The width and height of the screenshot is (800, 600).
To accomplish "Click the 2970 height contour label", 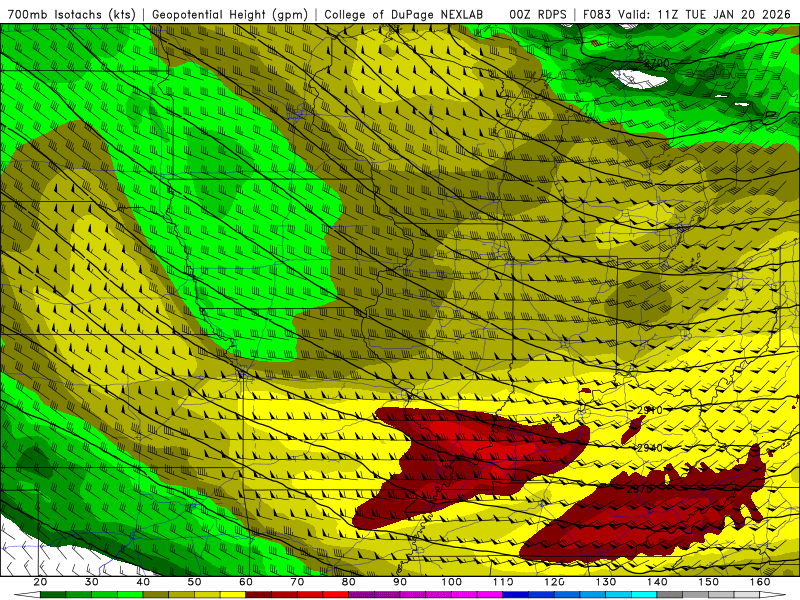I will click(639, 489).
